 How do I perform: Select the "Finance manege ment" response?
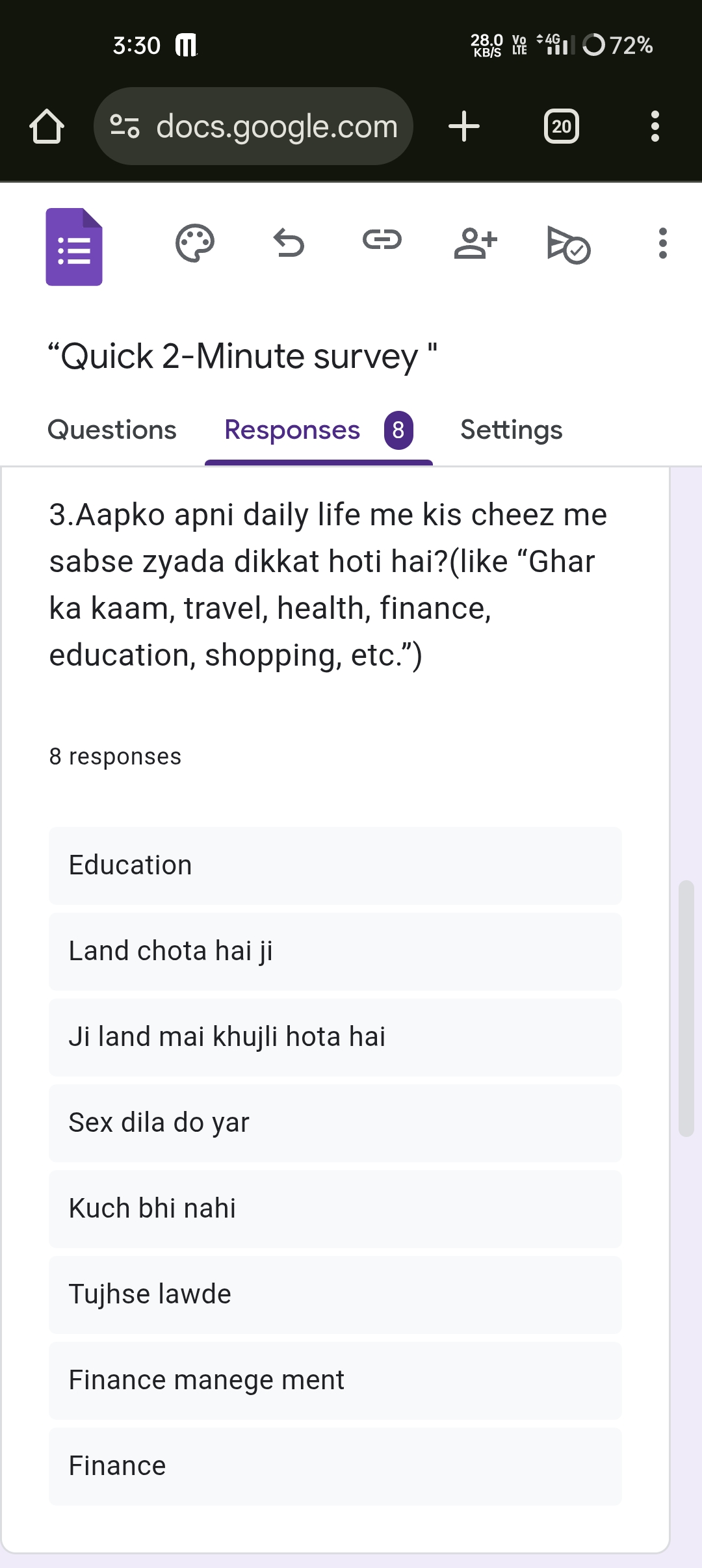click(x=335, y=1381)
